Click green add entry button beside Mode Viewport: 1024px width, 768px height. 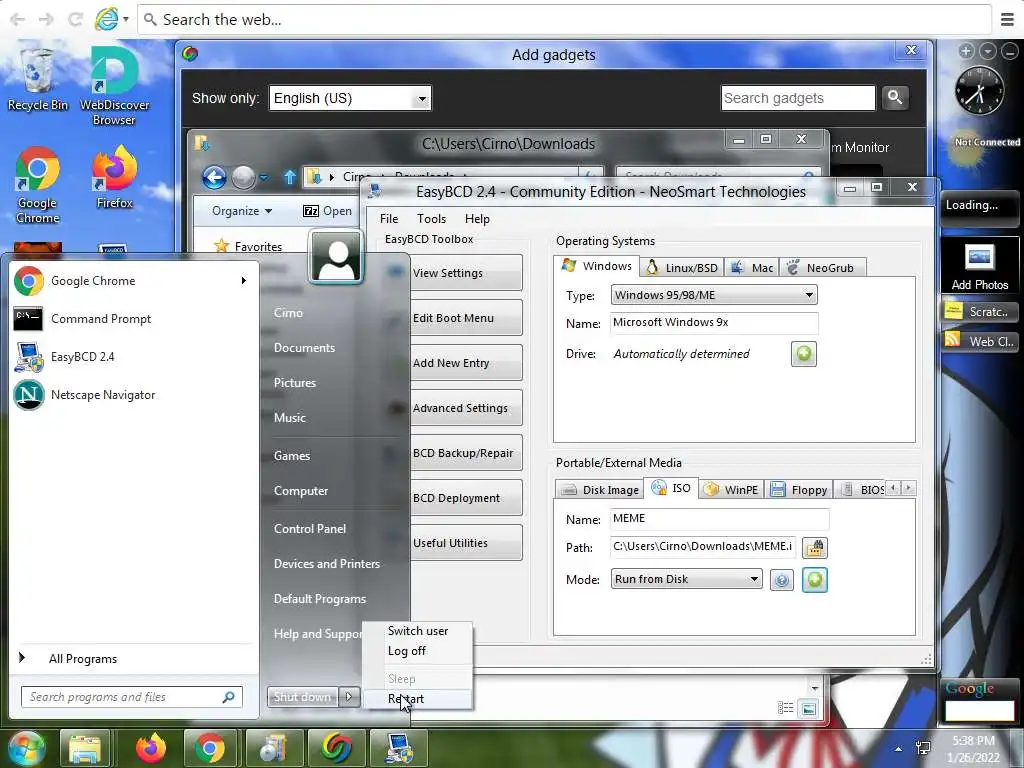coord(814,580)
